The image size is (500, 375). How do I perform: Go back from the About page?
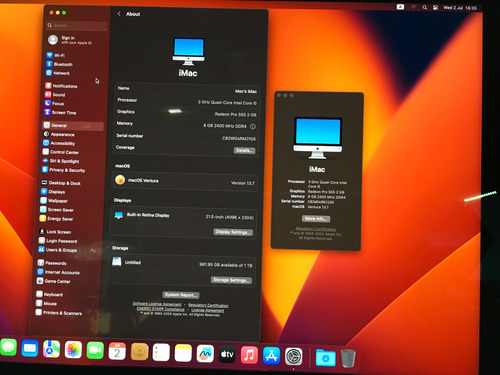[x=119, y=14]
